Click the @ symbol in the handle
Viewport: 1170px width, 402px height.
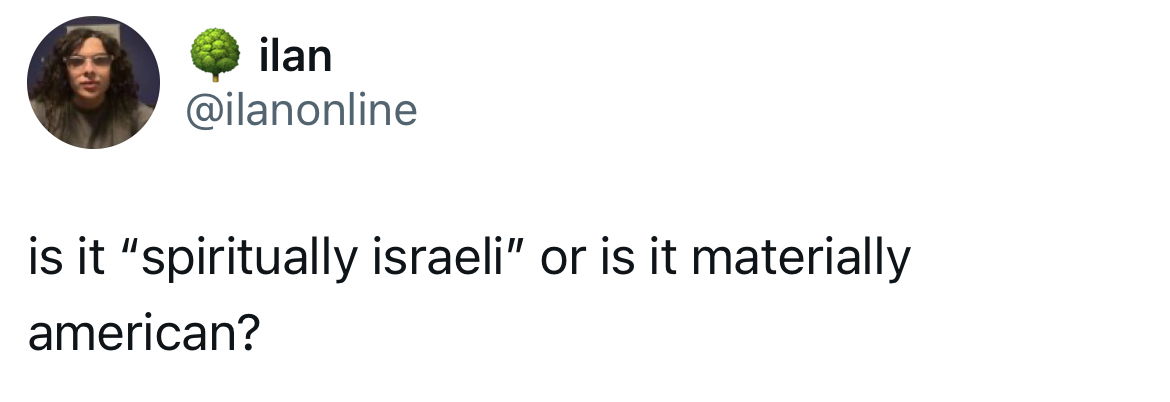[201, 112]
